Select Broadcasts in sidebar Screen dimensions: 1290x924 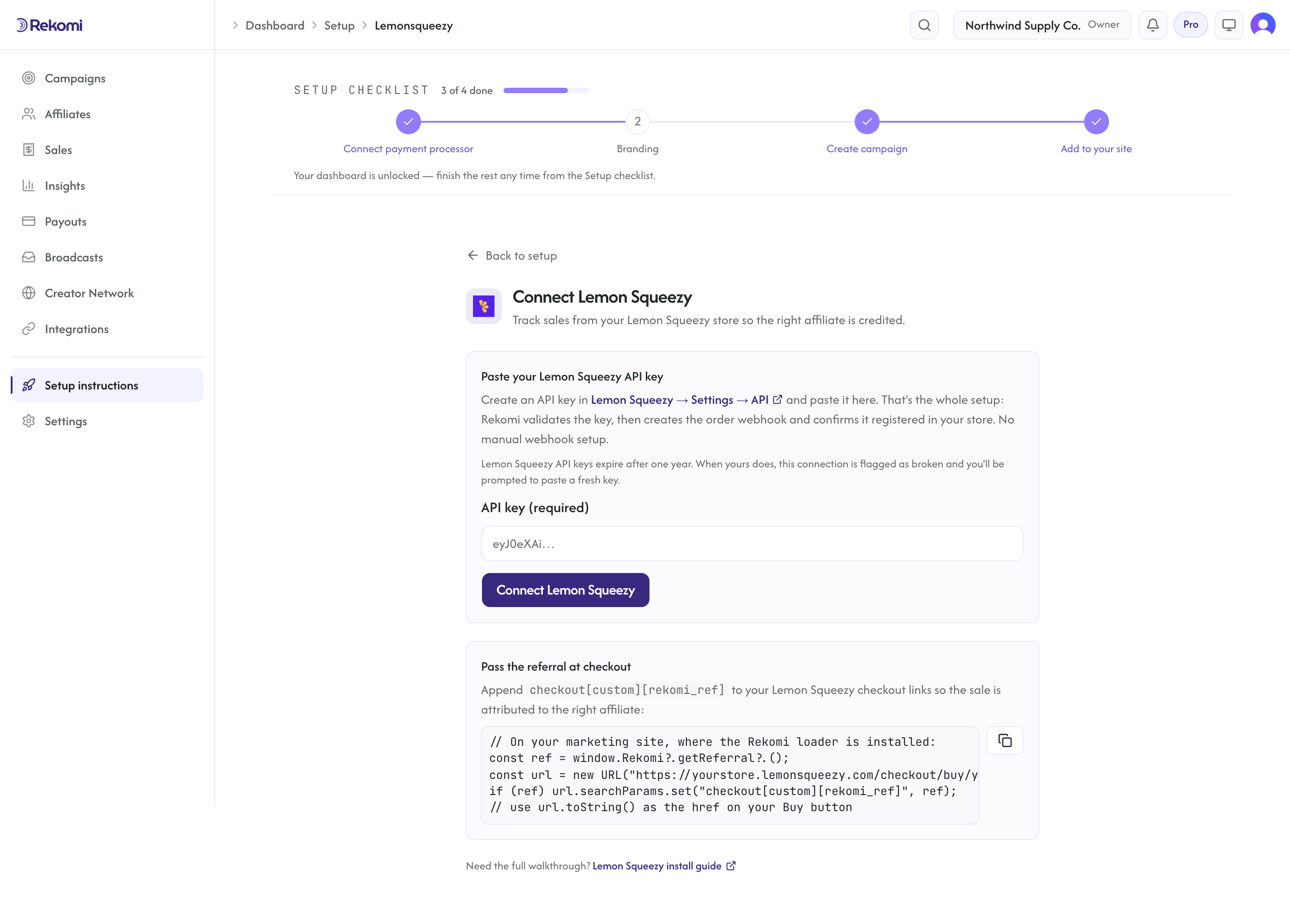(107, 257)
